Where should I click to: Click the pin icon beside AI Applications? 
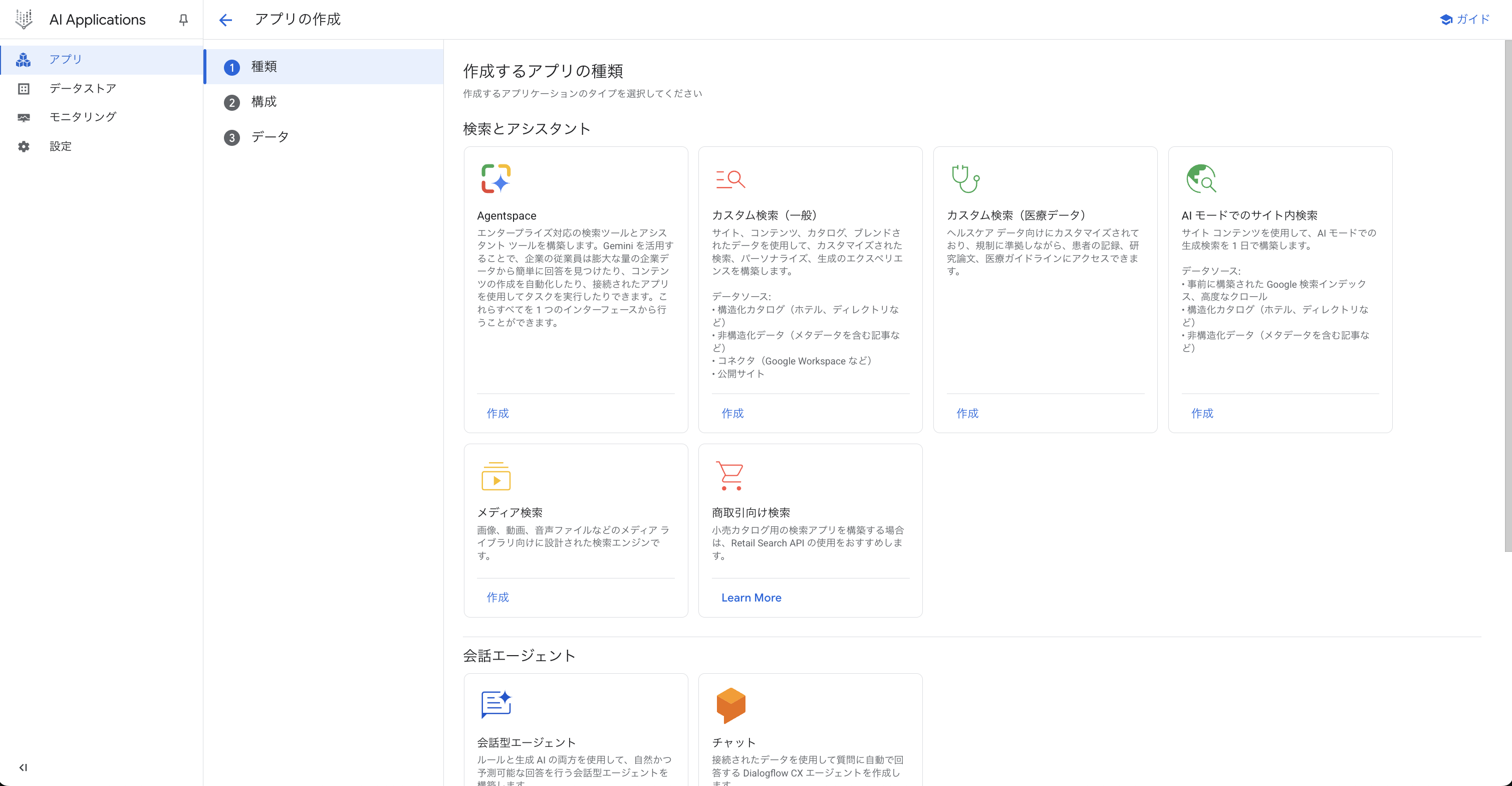183,20
